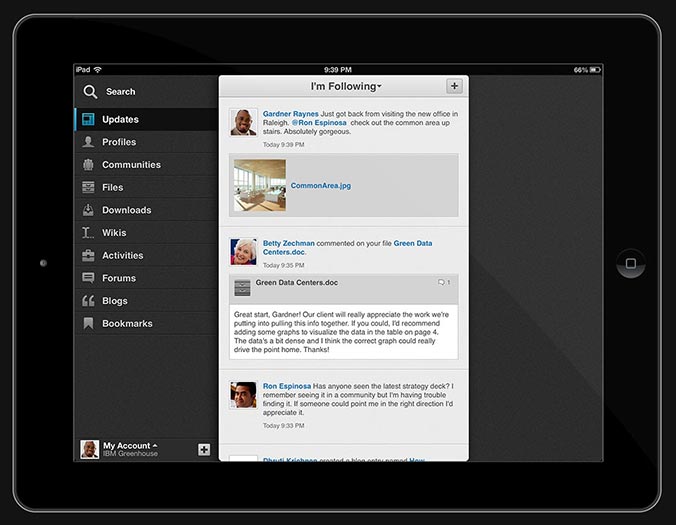This screenshot has height=525, width=676.
Task: Tap Betty Zechman's profile picture
Action: [x=244, y=251]
